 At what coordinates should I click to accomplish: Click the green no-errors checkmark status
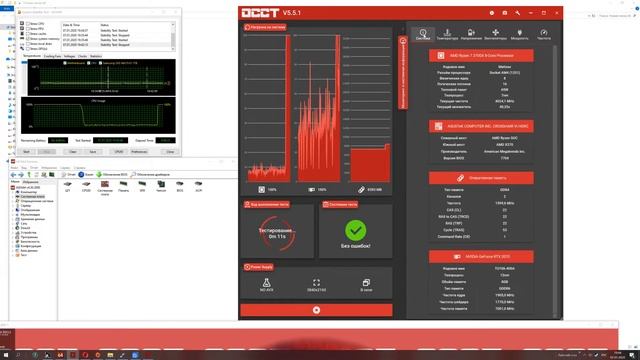click(x=356, y=230)
